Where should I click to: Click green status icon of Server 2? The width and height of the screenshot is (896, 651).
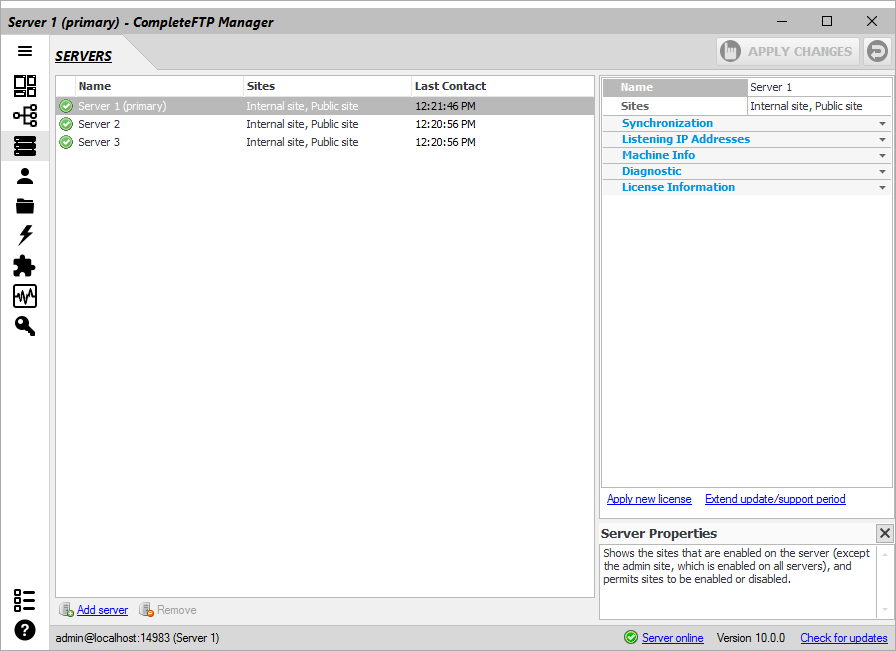point(66,124)
